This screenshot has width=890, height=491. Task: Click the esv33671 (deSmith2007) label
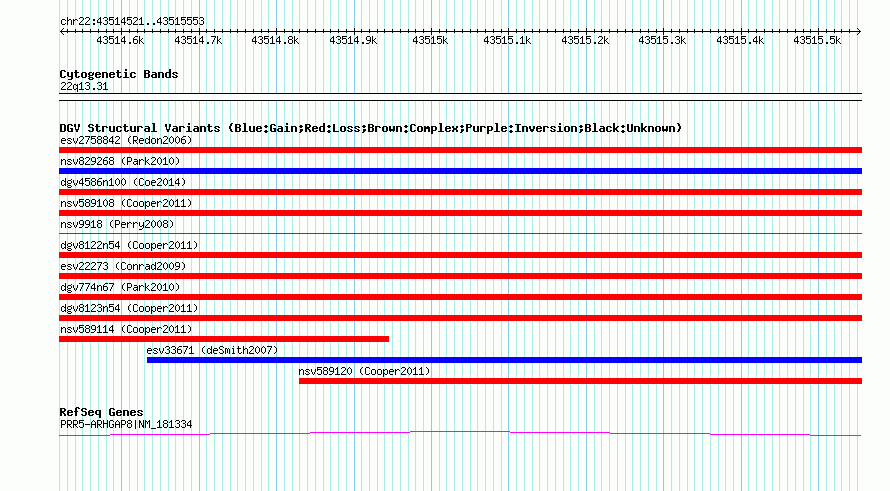(x=212, y=350)
